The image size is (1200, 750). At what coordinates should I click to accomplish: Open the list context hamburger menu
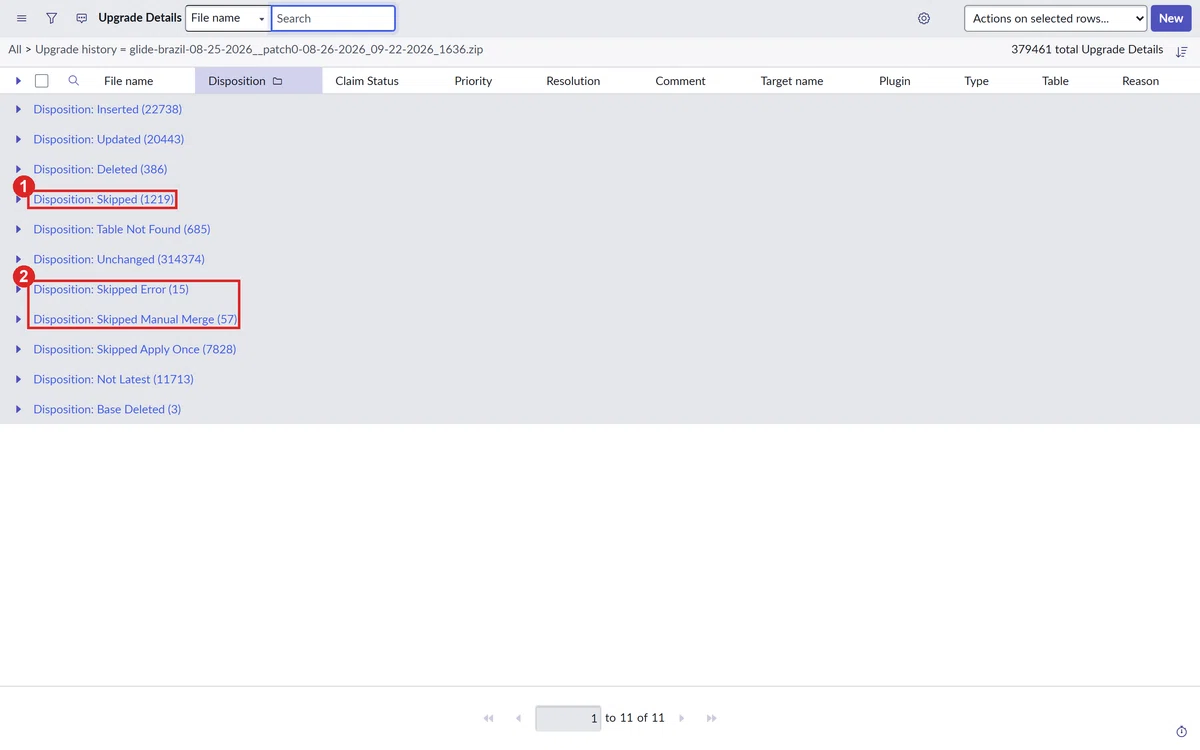22,18
